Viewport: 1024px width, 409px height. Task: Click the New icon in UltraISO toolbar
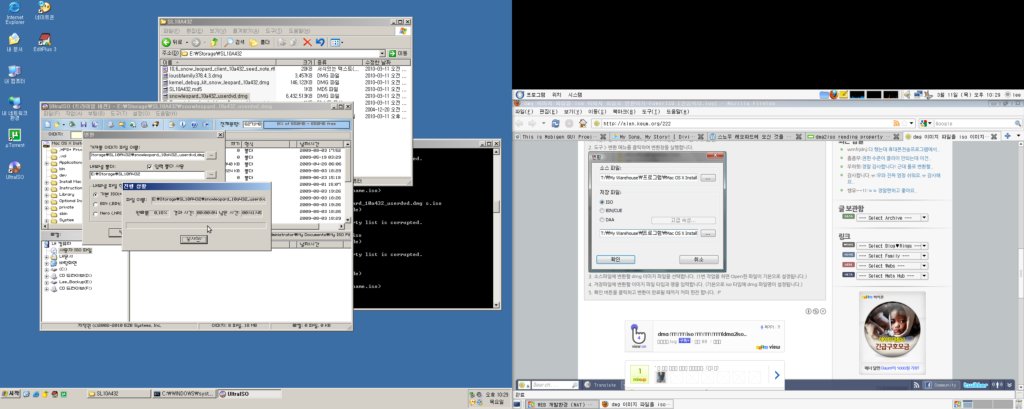click(48, 124)
